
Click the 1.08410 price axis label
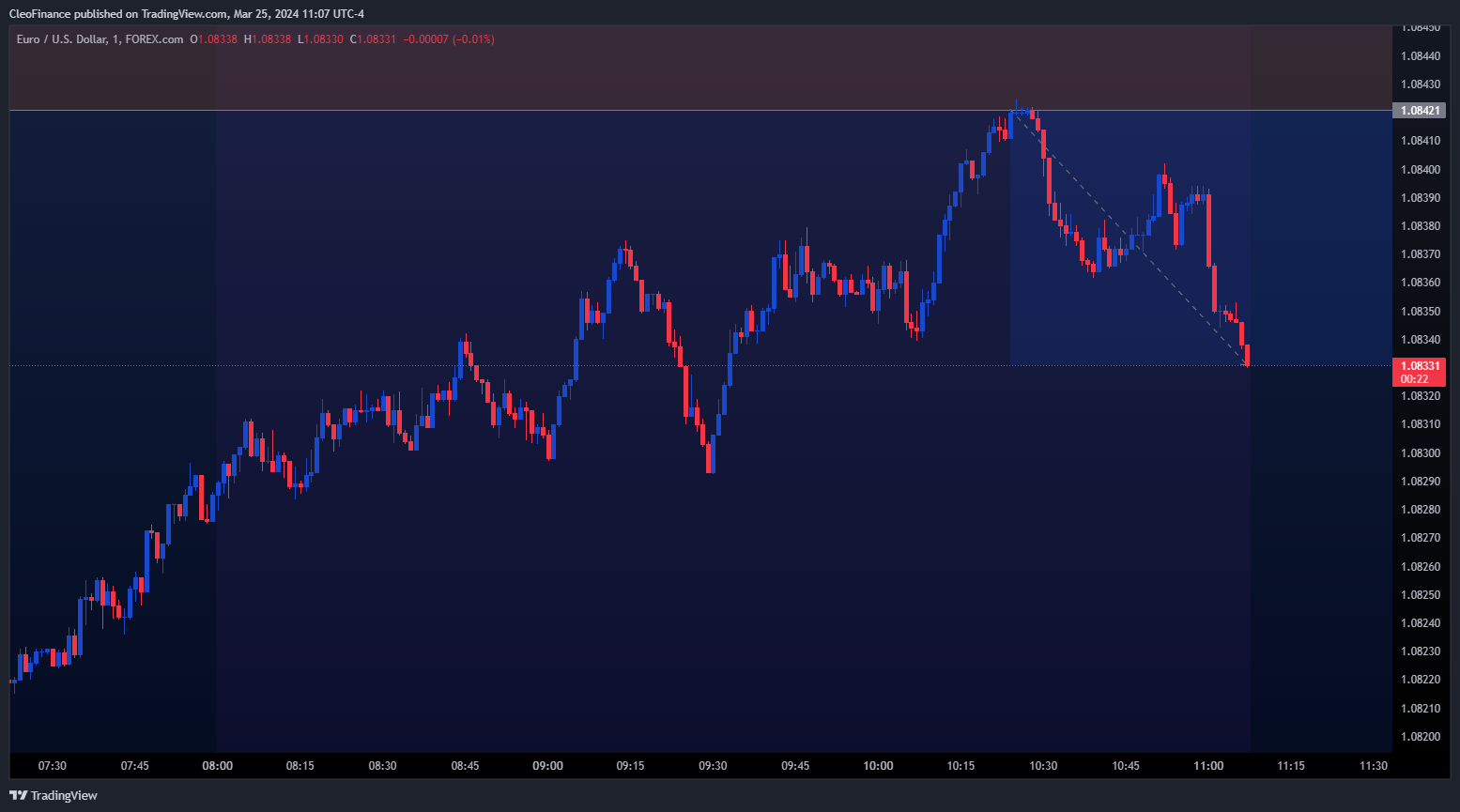click(x=1420, y=141)
